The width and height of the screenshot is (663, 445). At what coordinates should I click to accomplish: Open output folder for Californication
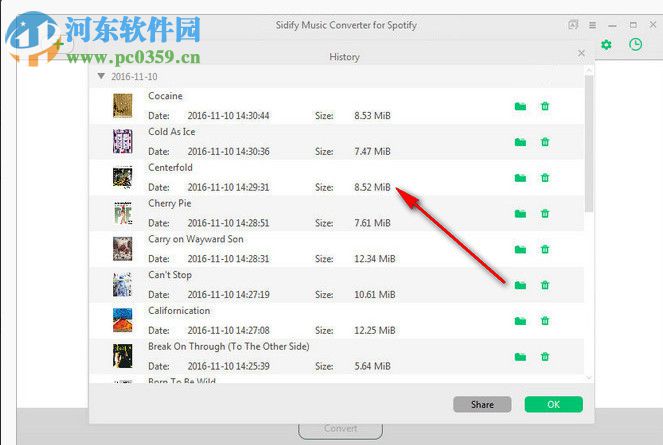point(520,321)
